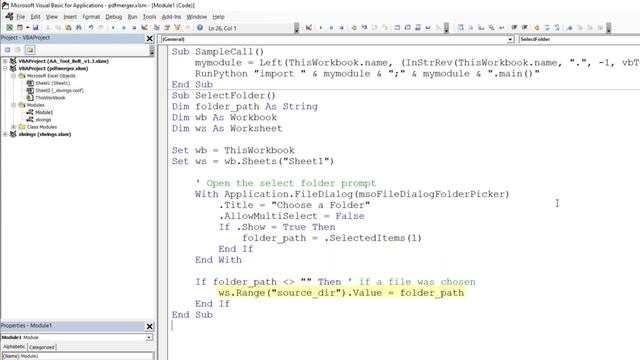Screen dimensions: 640x360
Task: Click the Uncomment Block icon in Edit toolbar
Action: pyautogui.click(x=557, y=28)
